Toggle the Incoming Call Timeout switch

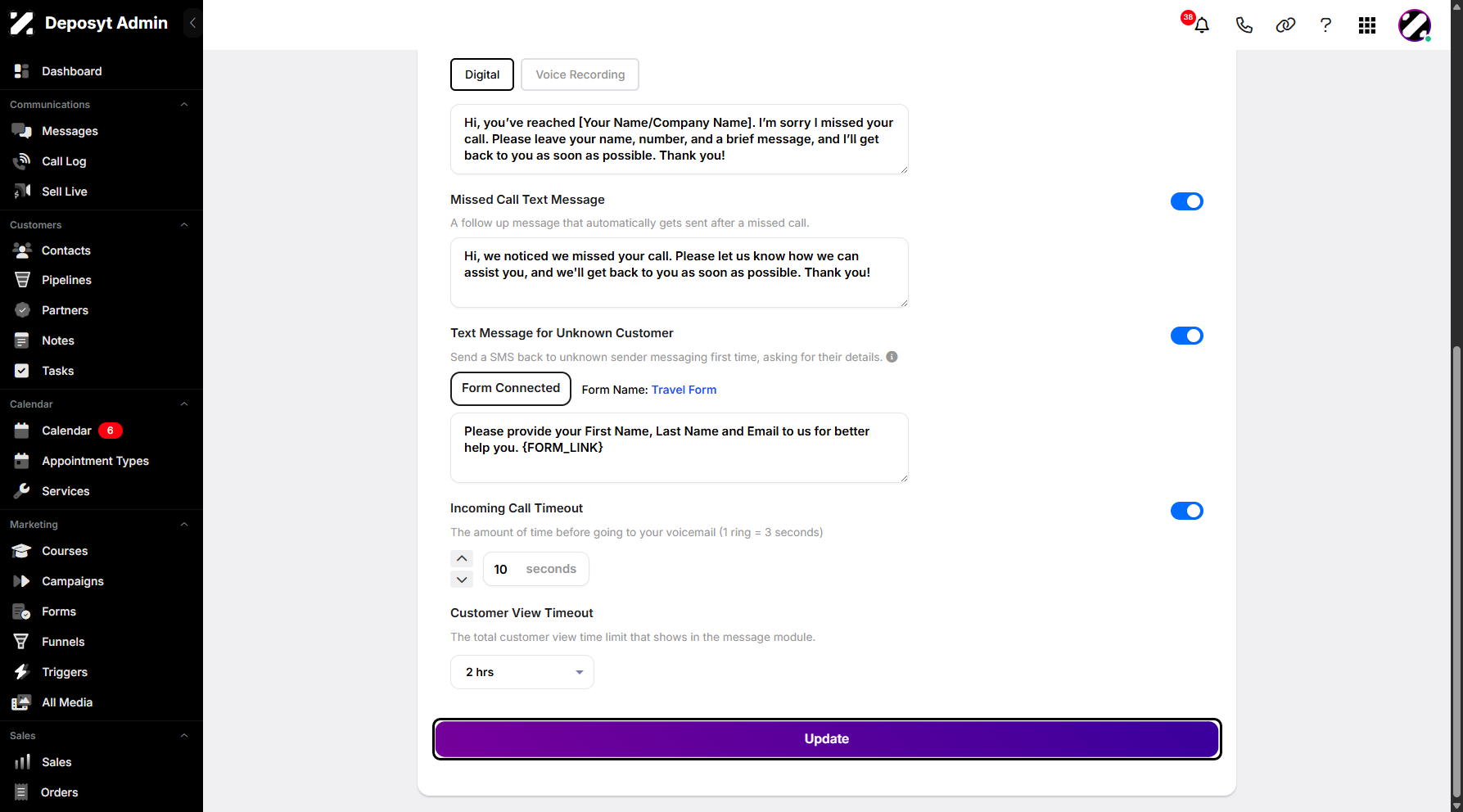tap(1186, 511)
